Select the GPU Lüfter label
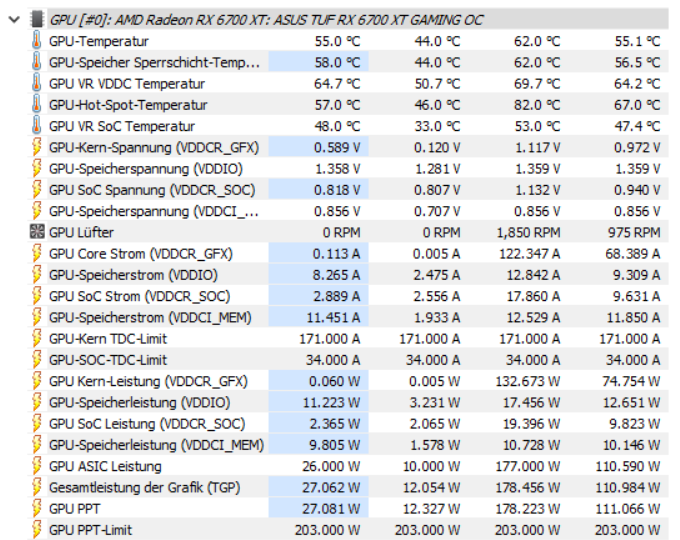The width and height of the screenshot is (680, 540). (81, 232)
